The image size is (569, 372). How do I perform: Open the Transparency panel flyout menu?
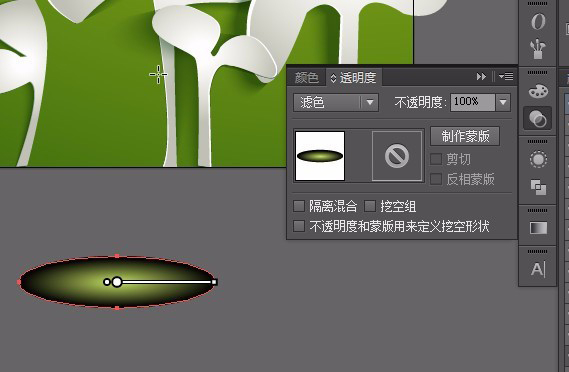pos(506,77)
